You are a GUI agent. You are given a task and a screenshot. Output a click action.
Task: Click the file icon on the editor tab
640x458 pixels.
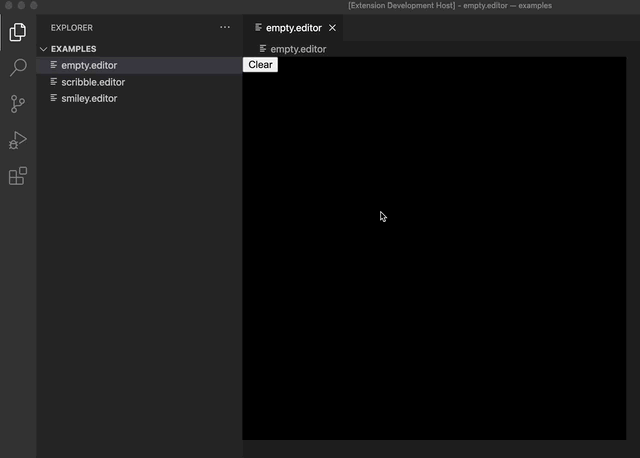(x=258, y=27)
